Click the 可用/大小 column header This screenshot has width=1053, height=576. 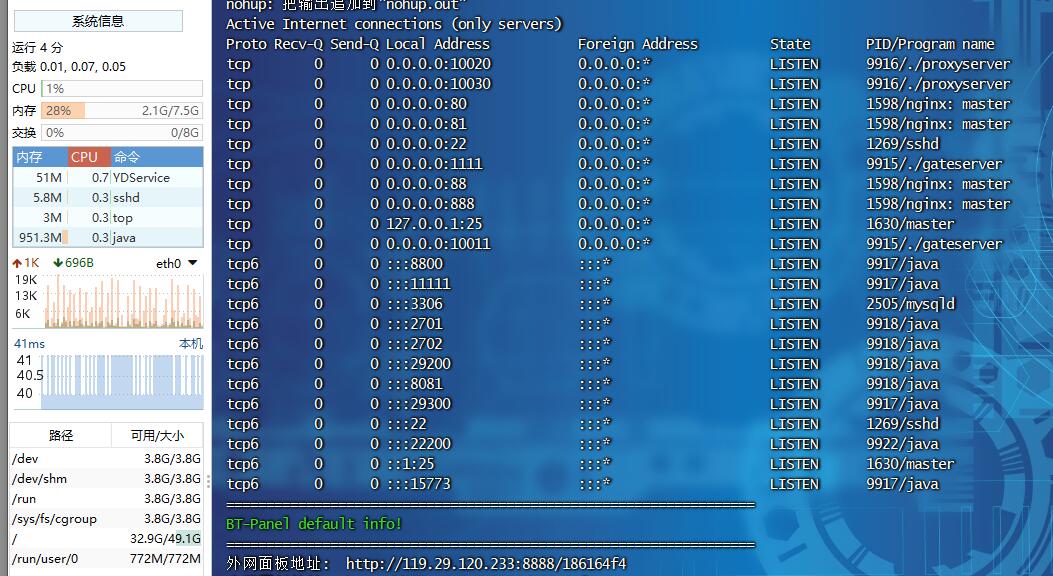156,436
